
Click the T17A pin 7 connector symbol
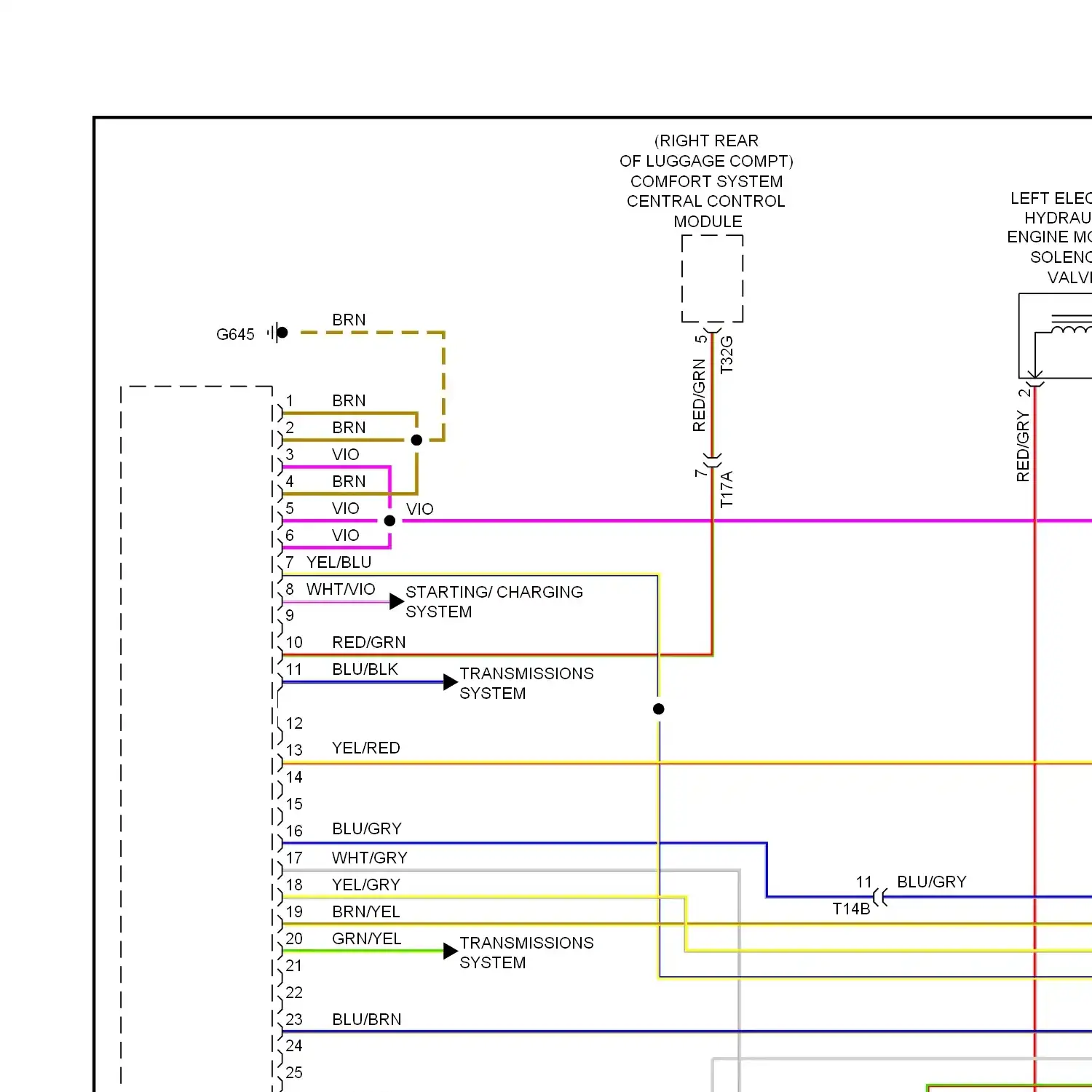(x=712, y=461)
